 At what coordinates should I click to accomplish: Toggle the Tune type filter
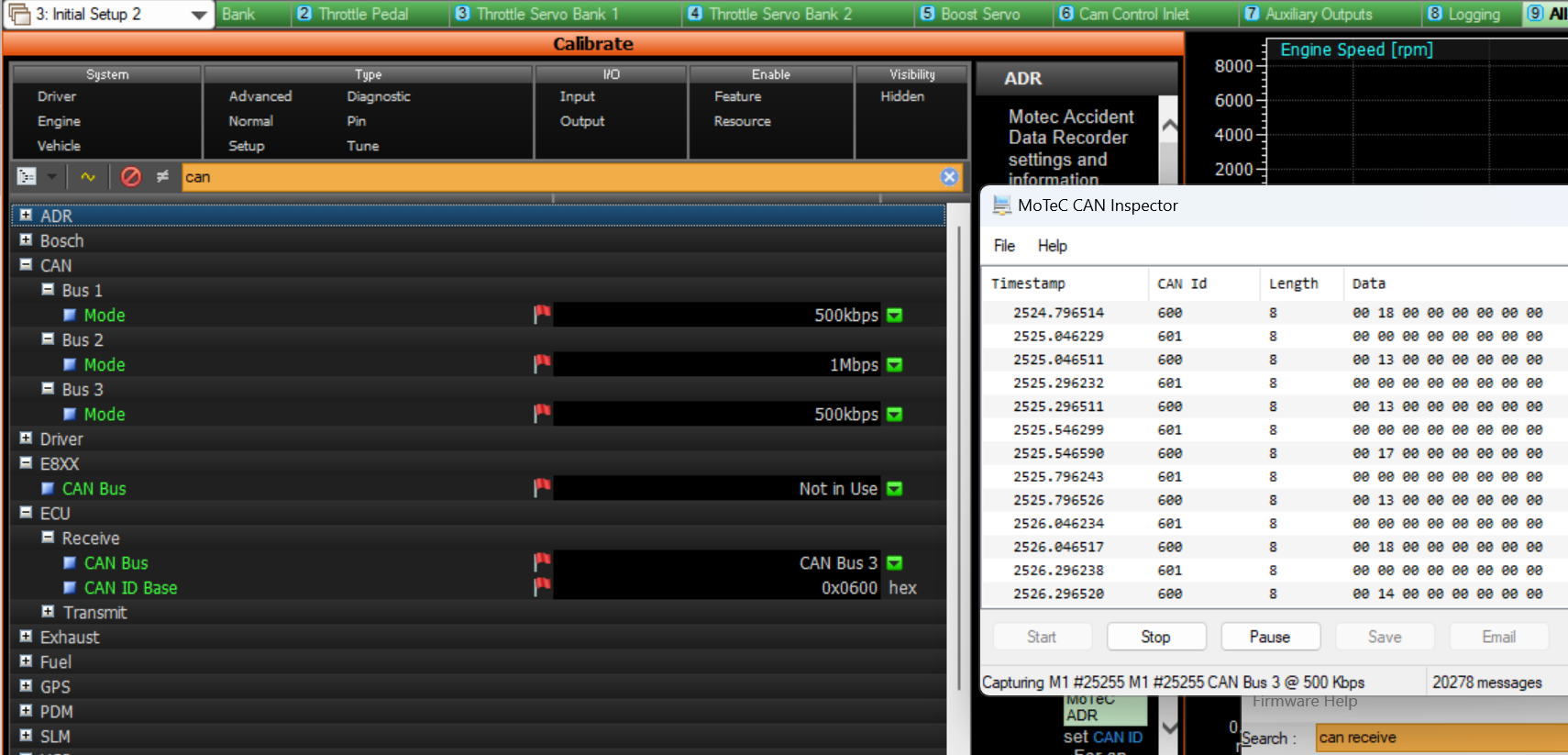point(363,146)
